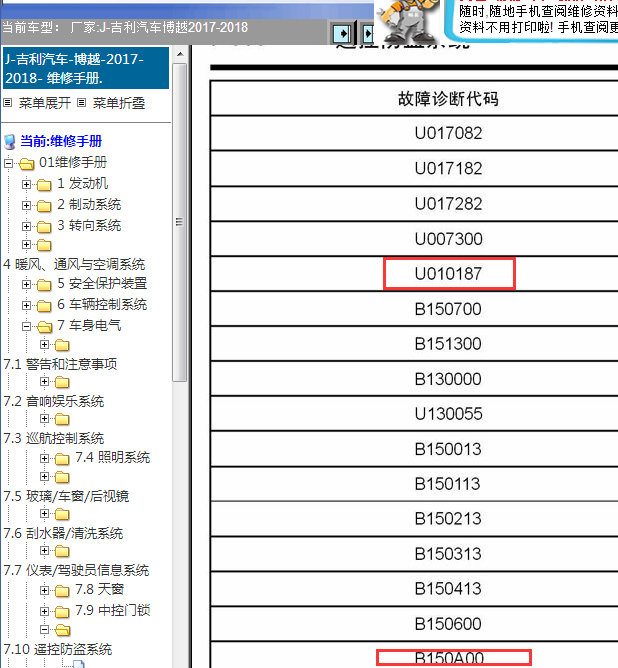The height and width of the screenshot is (668, 618).
Task: Open 7.6 刮水器/清洗系统 tree entry
Action: point(63,533)
